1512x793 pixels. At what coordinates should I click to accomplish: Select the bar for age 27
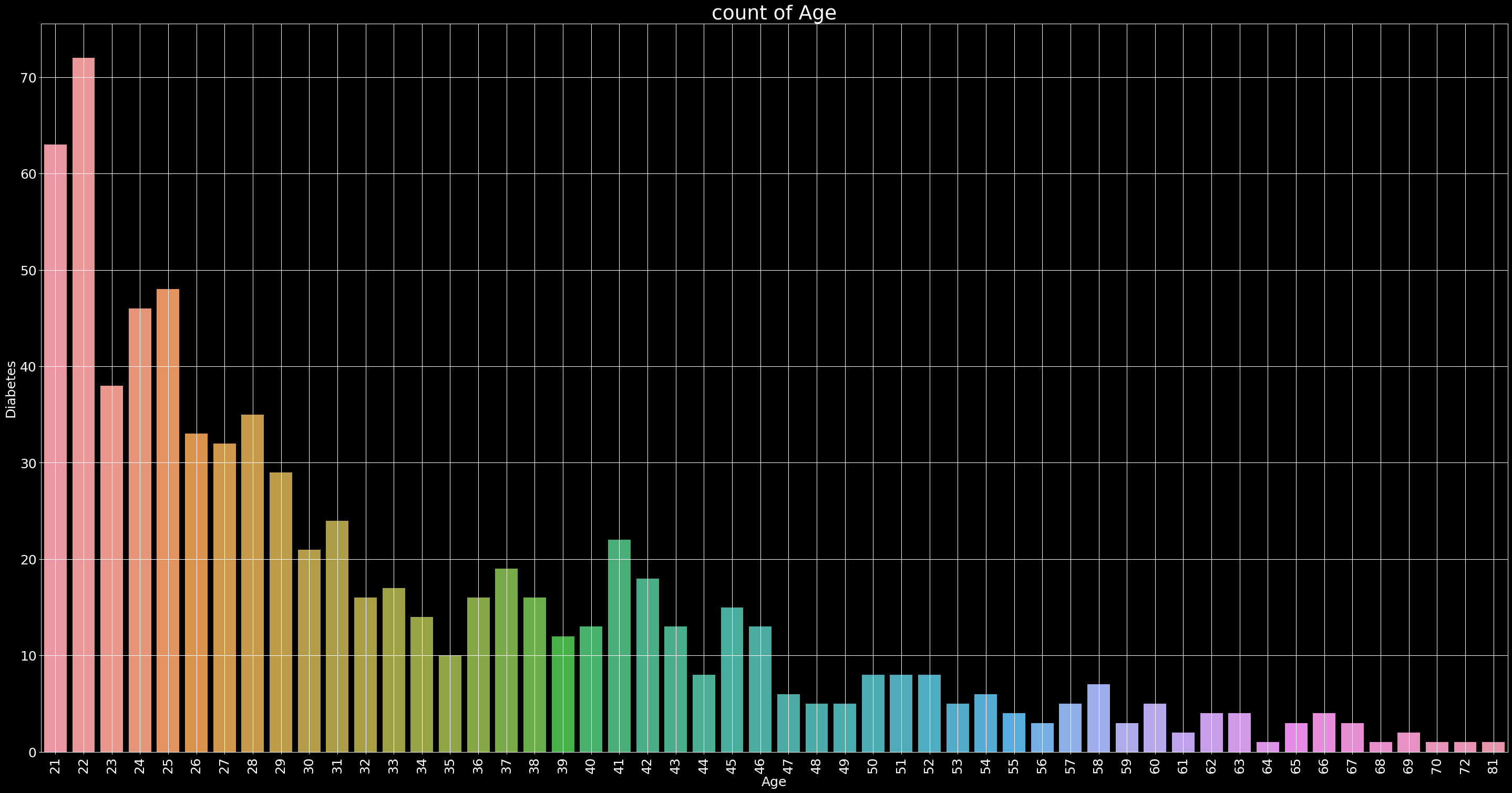tap(224, 598)
